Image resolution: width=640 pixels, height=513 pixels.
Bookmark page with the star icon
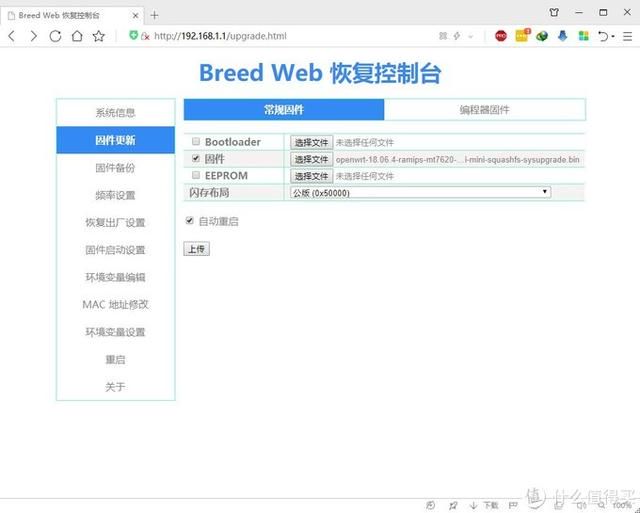[98, 36]
